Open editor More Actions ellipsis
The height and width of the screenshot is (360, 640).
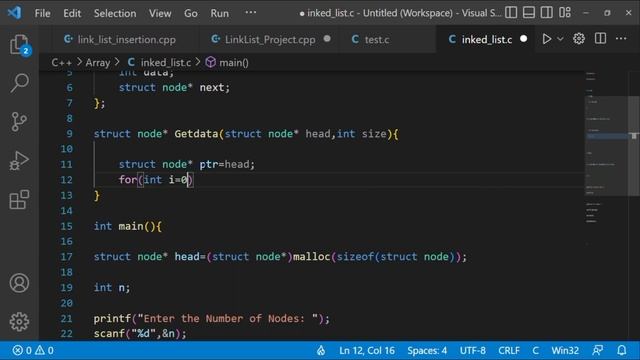coord(621,39)
